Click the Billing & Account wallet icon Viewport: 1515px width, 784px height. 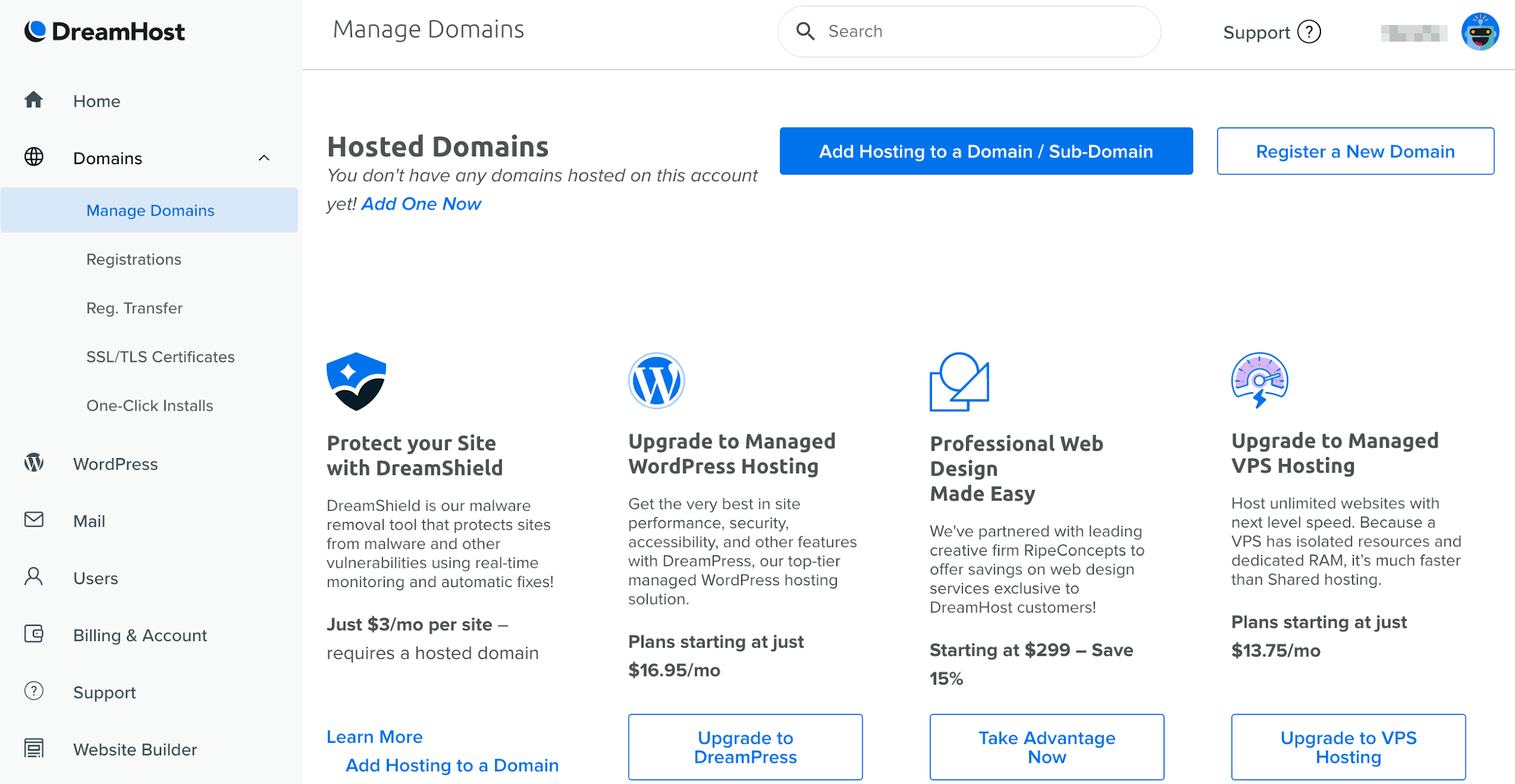click(34, 634)
